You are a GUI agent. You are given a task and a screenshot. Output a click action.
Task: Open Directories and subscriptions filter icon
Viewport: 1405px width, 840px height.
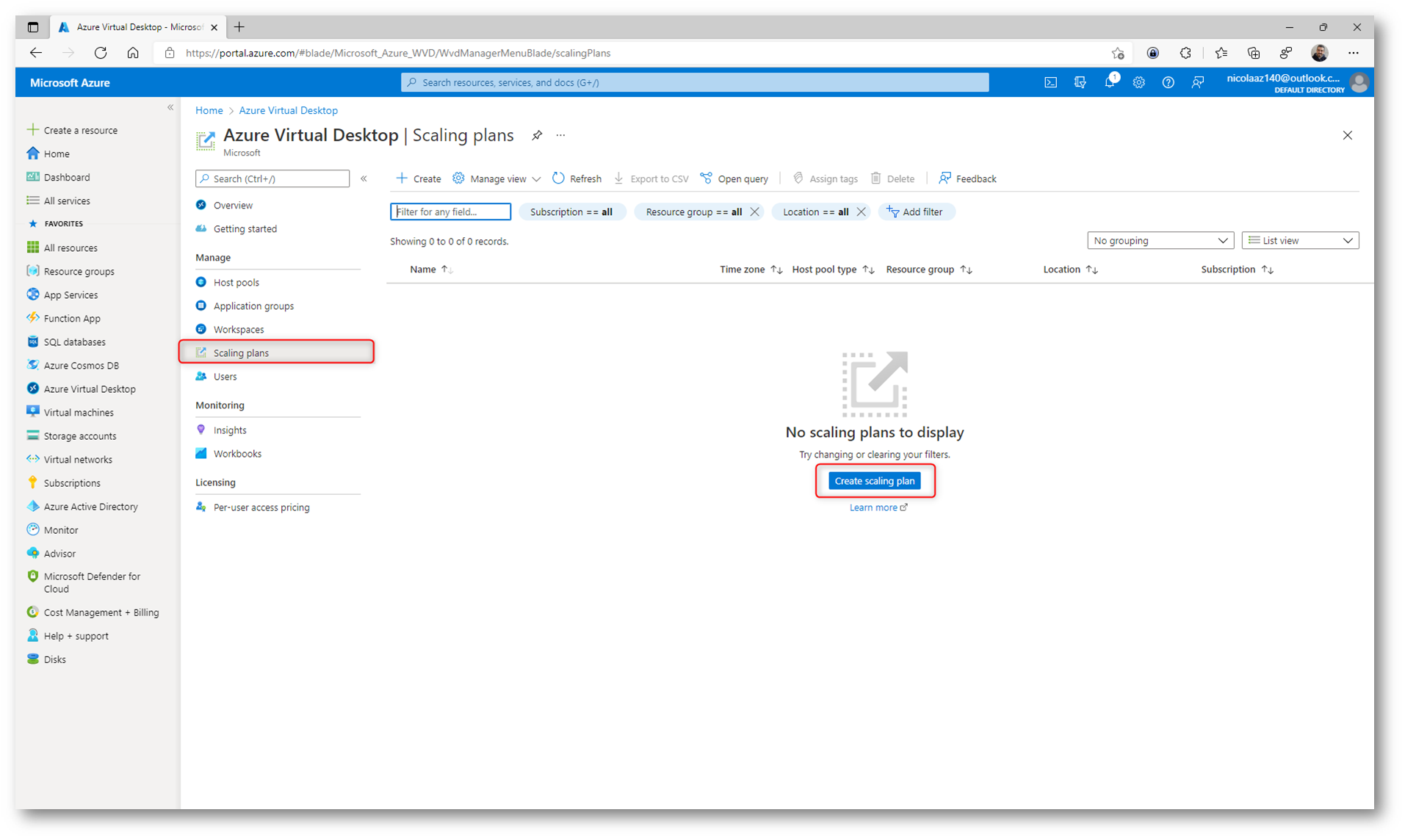click(1080, 82)
